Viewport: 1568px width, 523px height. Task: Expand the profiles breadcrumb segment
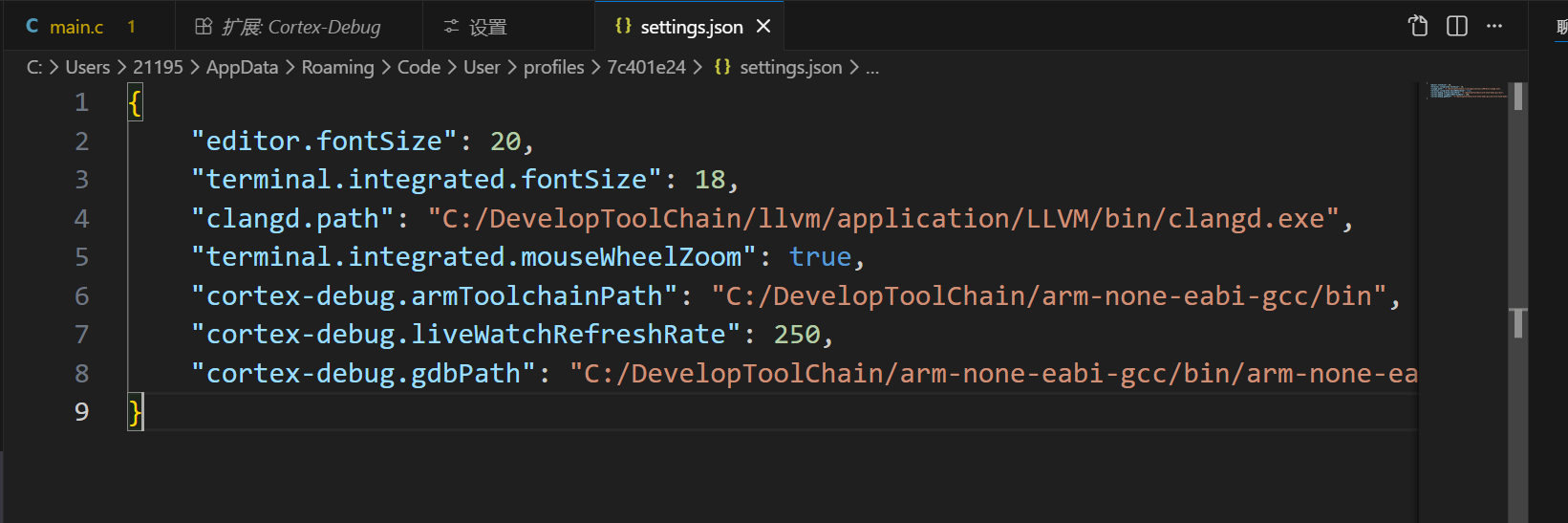(553, 67)
